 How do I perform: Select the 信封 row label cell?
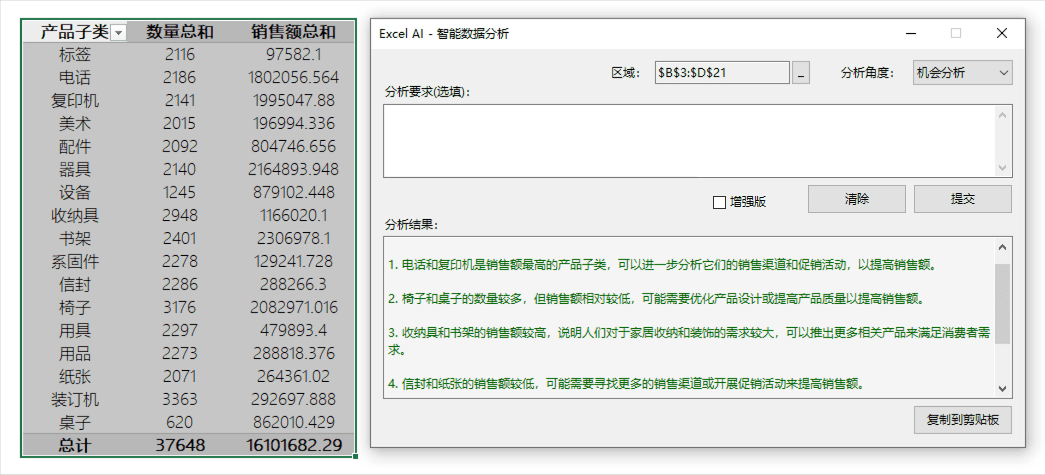click(x=75, y=284)
